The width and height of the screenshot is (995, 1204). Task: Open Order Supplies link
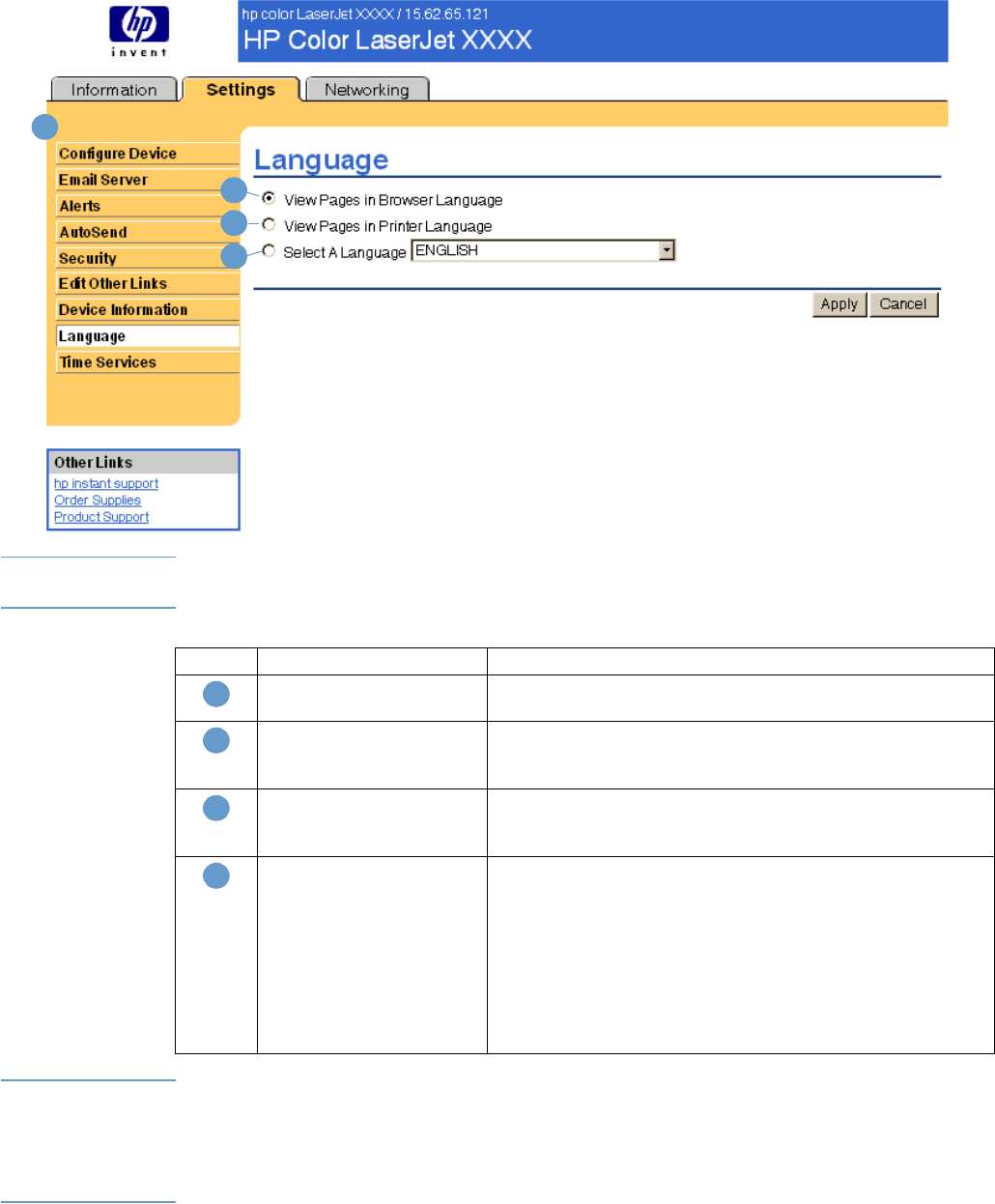click(x=98, y=500)
